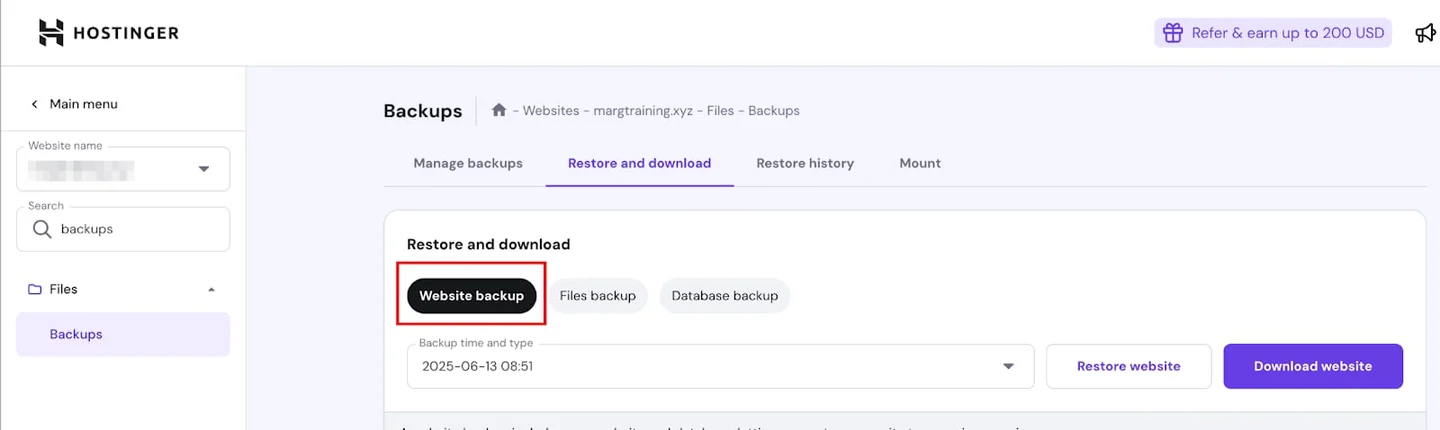
Task: Click the Backups page heading
Action: pos(423,111)
